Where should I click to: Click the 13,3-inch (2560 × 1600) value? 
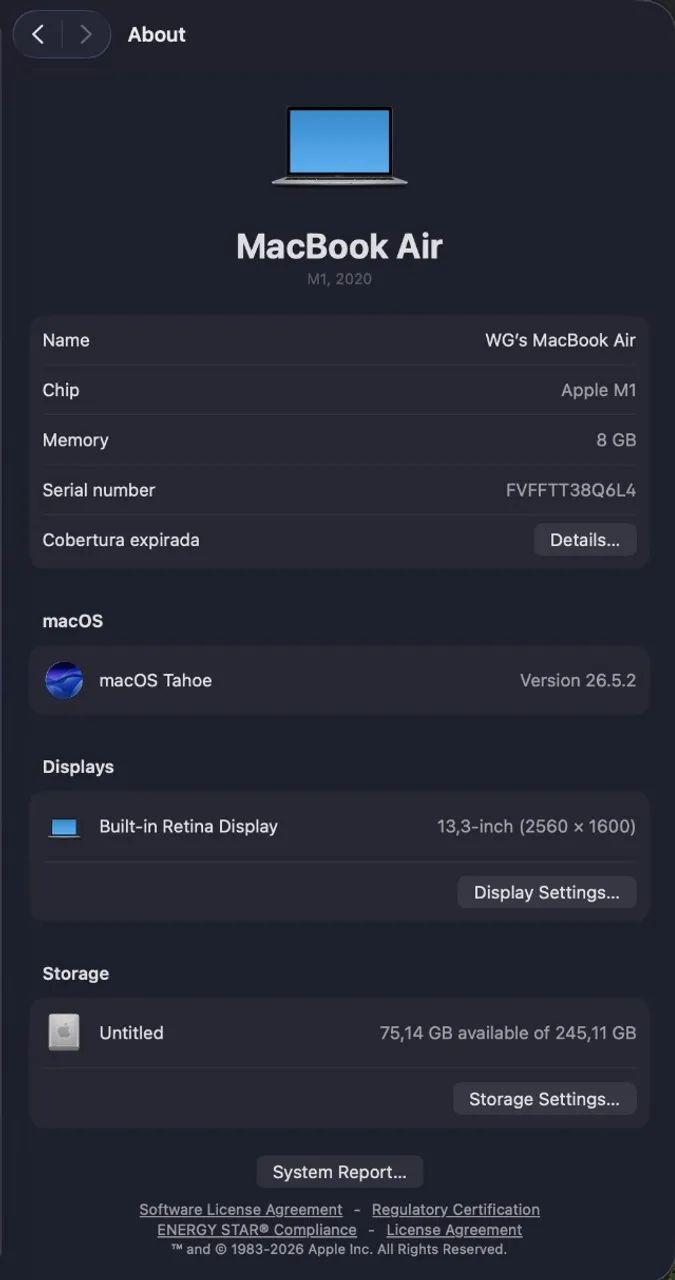536,827
